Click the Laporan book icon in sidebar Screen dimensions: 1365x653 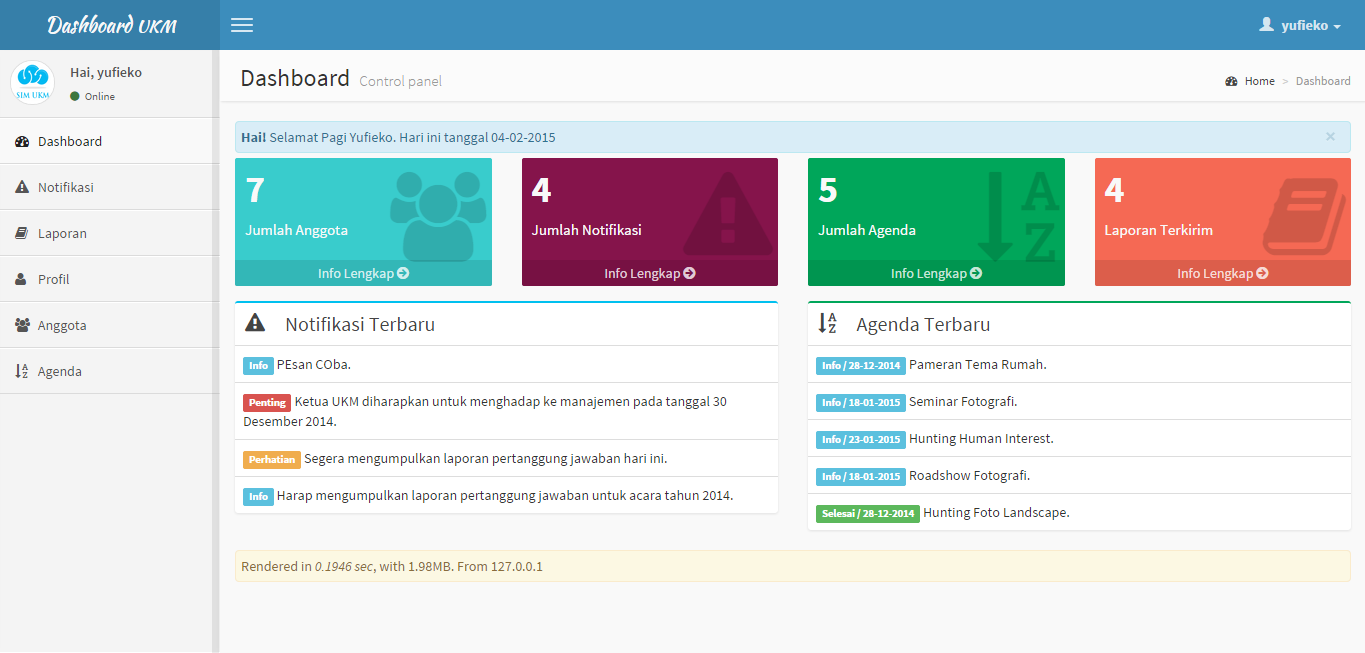click(x=22, y=234)
